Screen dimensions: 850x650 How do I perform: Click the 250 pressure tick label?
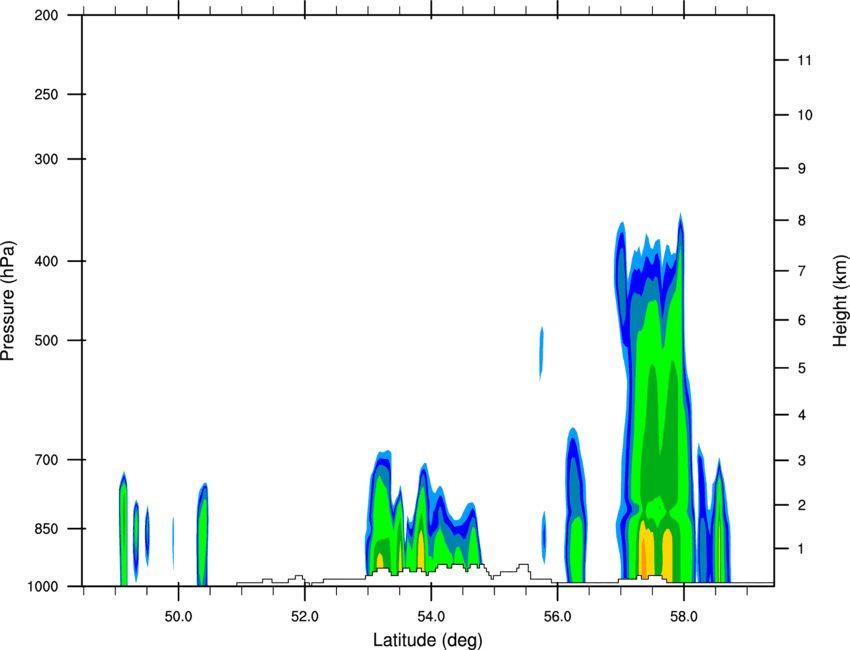[x=46, y=94]
